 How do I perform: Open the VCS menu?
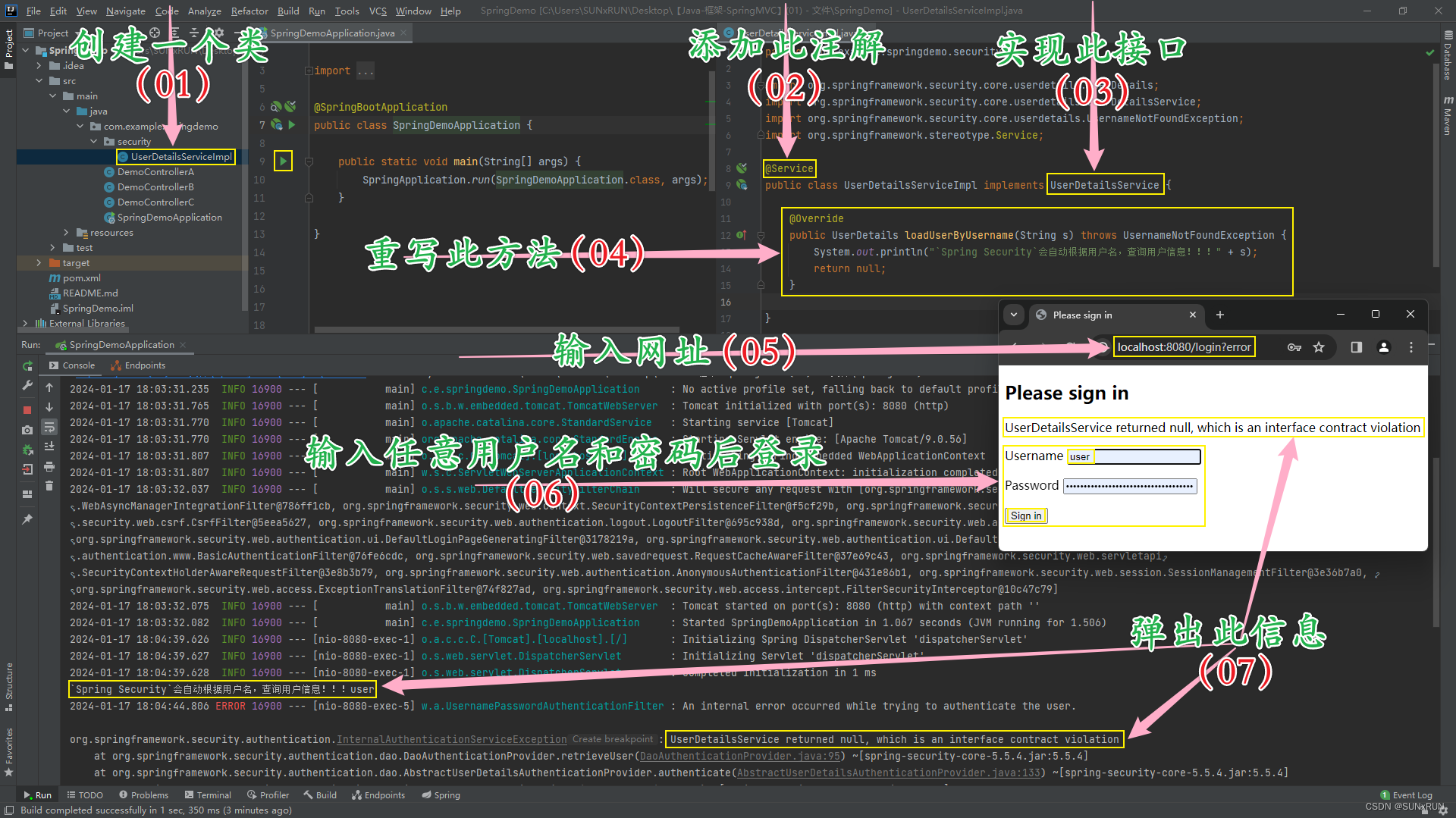tap(378, 11)
